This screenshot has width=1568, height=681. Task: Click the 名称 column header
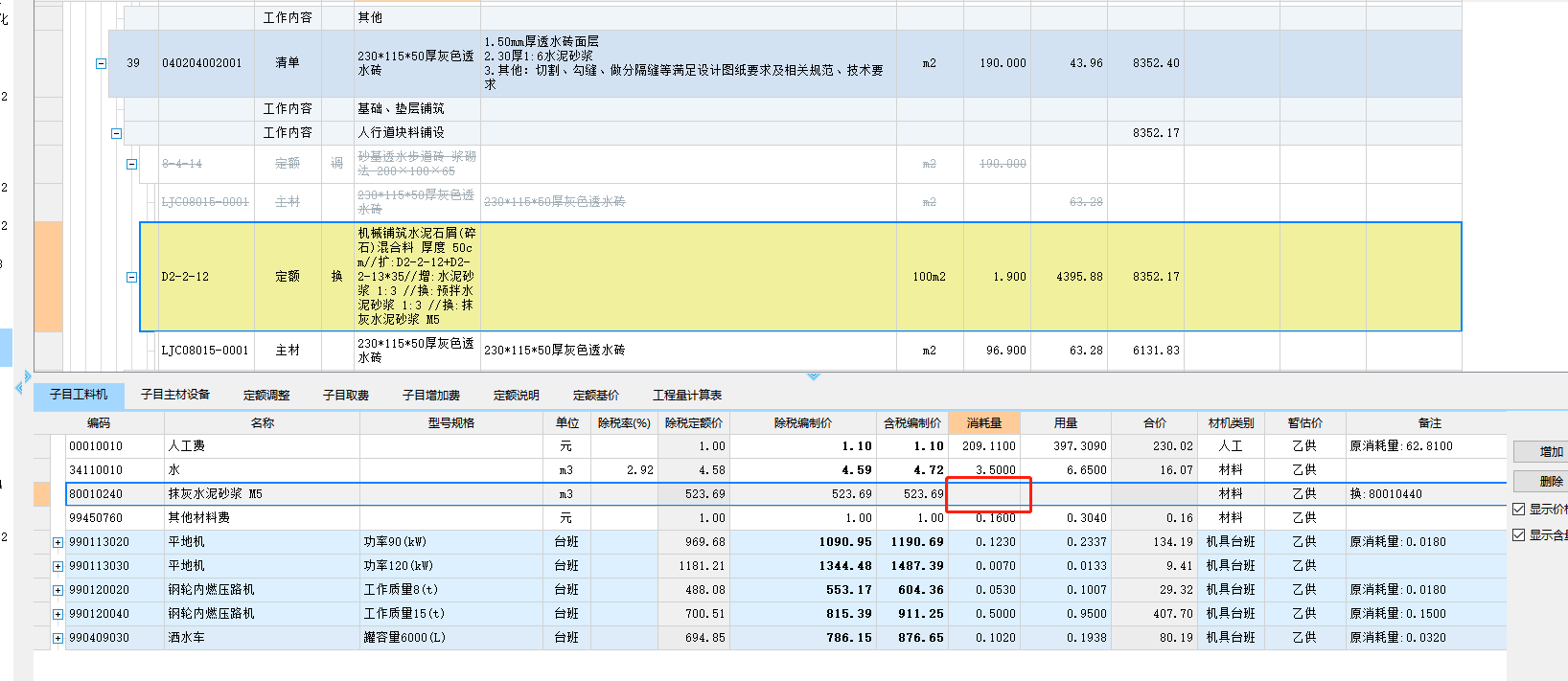263,422
